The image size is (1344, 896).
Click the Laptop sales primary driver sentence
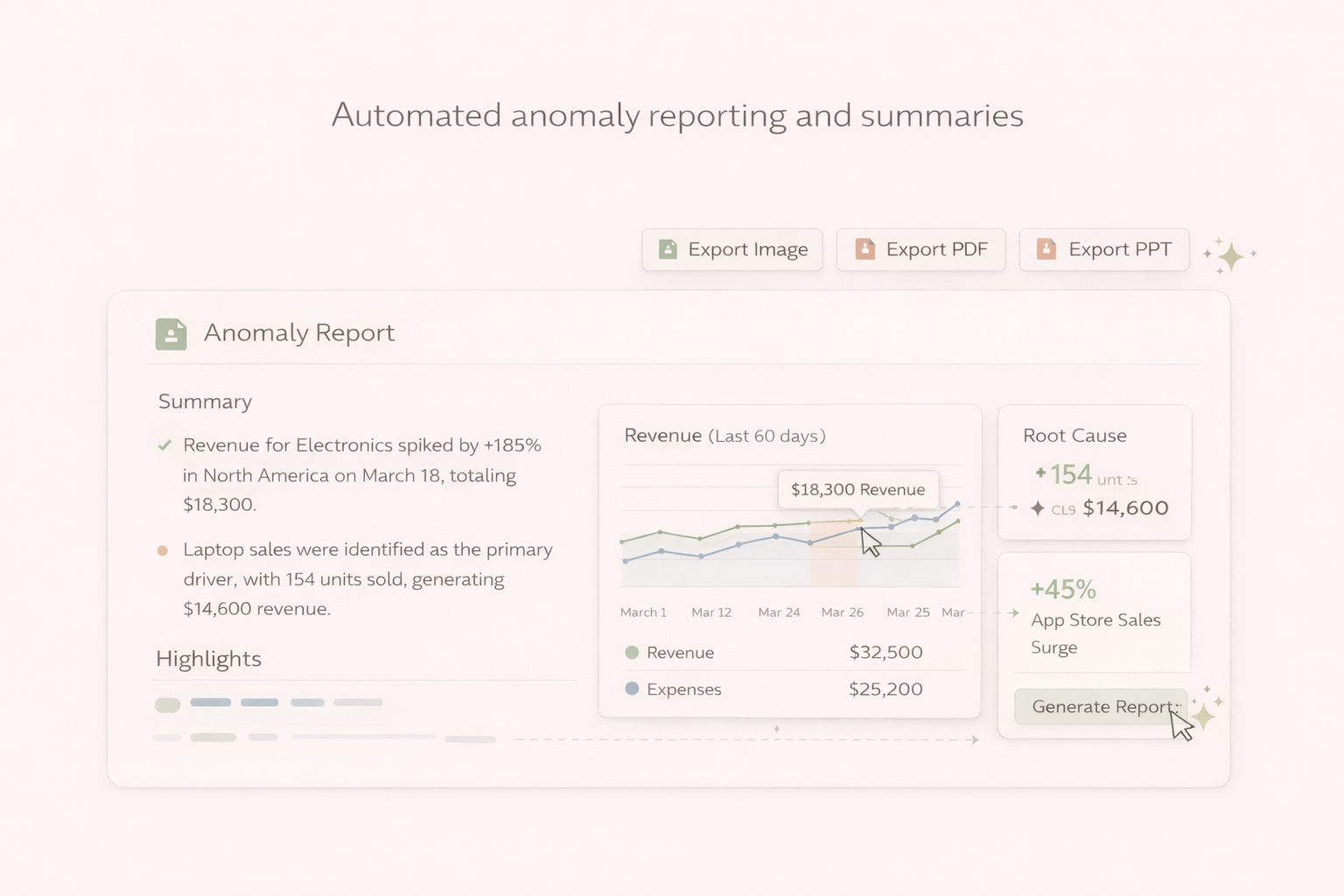pyautogui.click(x=367, y=578)
